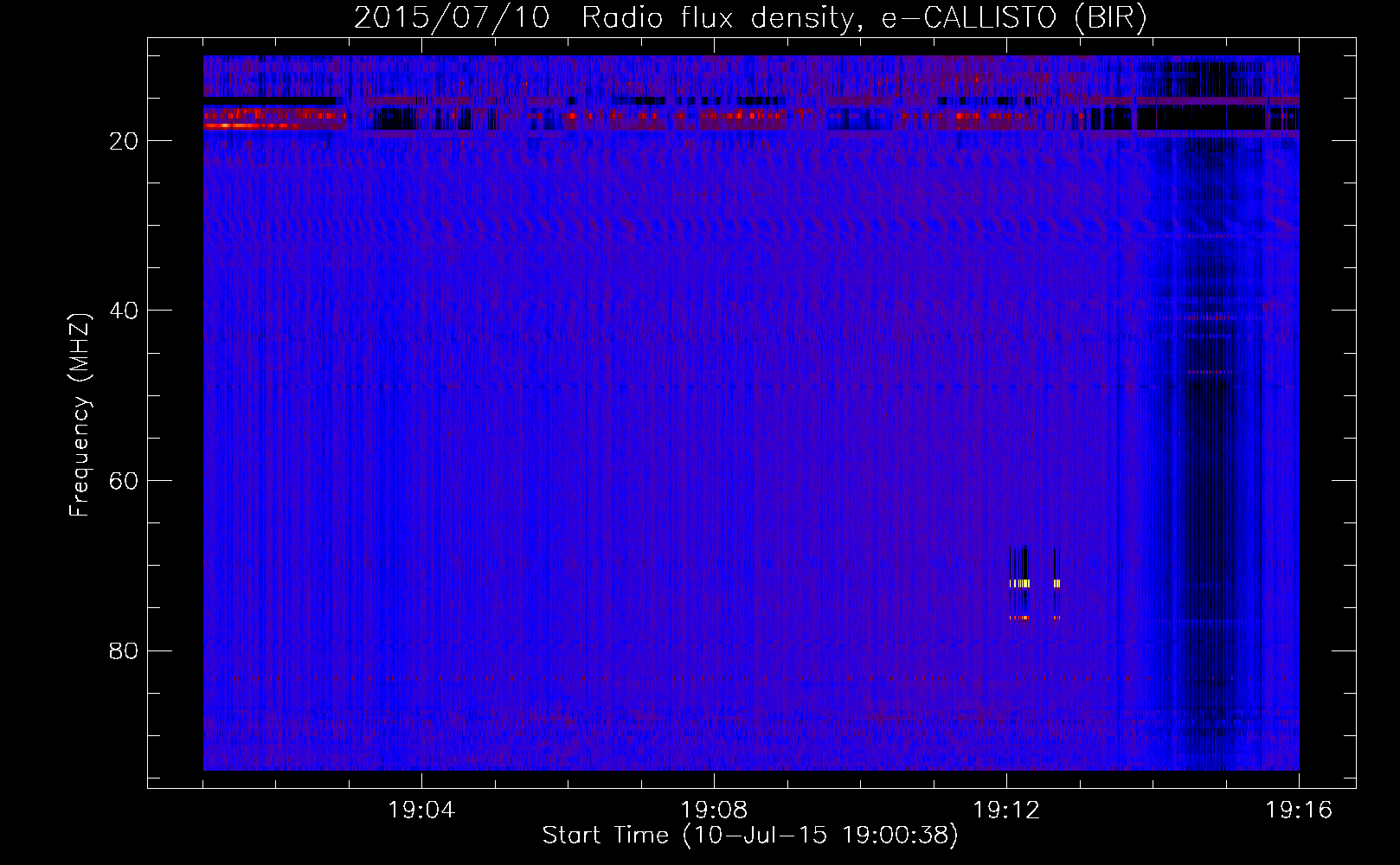This screenshot has height=865, width=1400.
Task: Click the '60' frequency tick label
Action: [124, 481]
